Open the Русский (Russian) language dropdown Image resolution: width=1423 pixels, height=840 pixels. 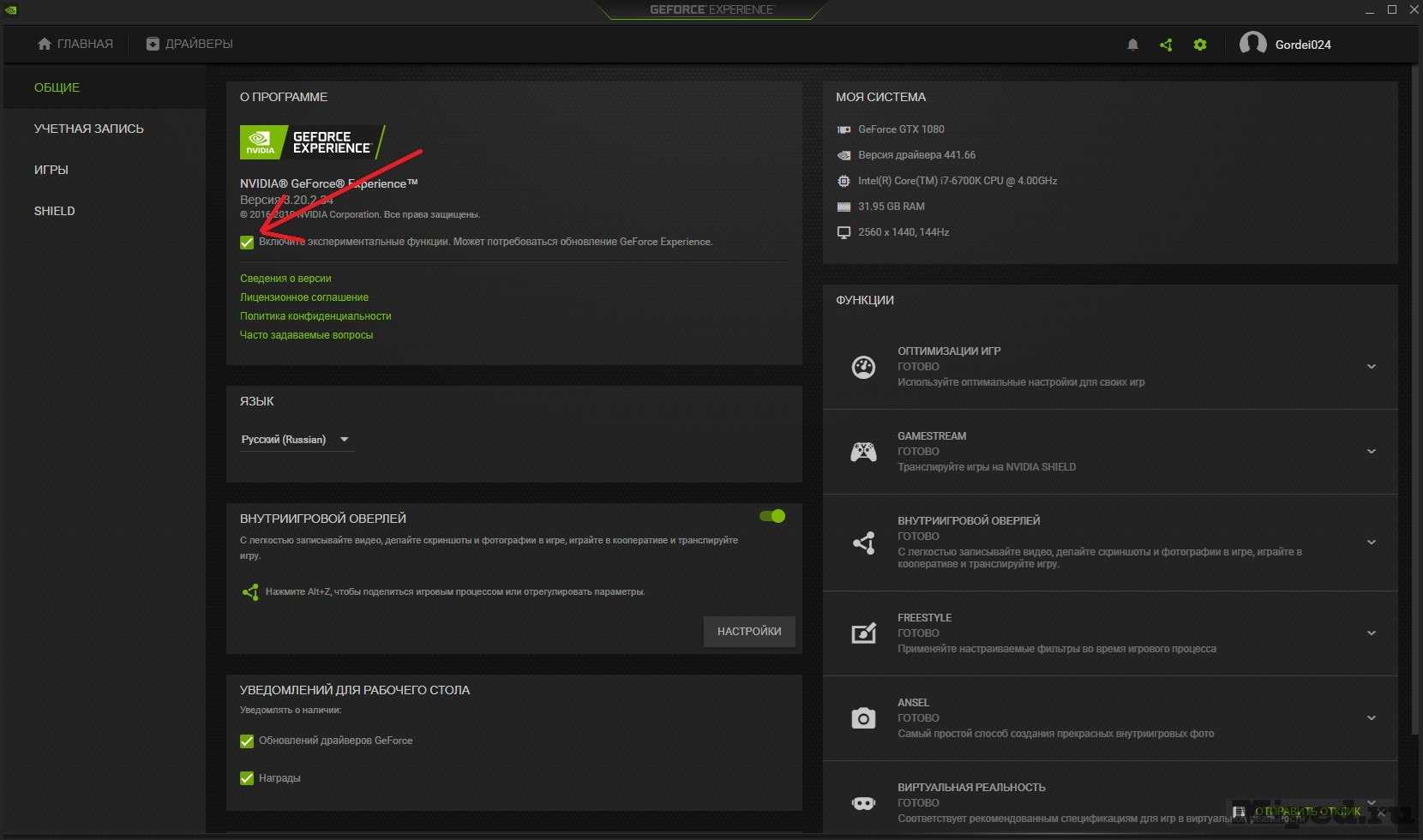[x=296, y=440]
